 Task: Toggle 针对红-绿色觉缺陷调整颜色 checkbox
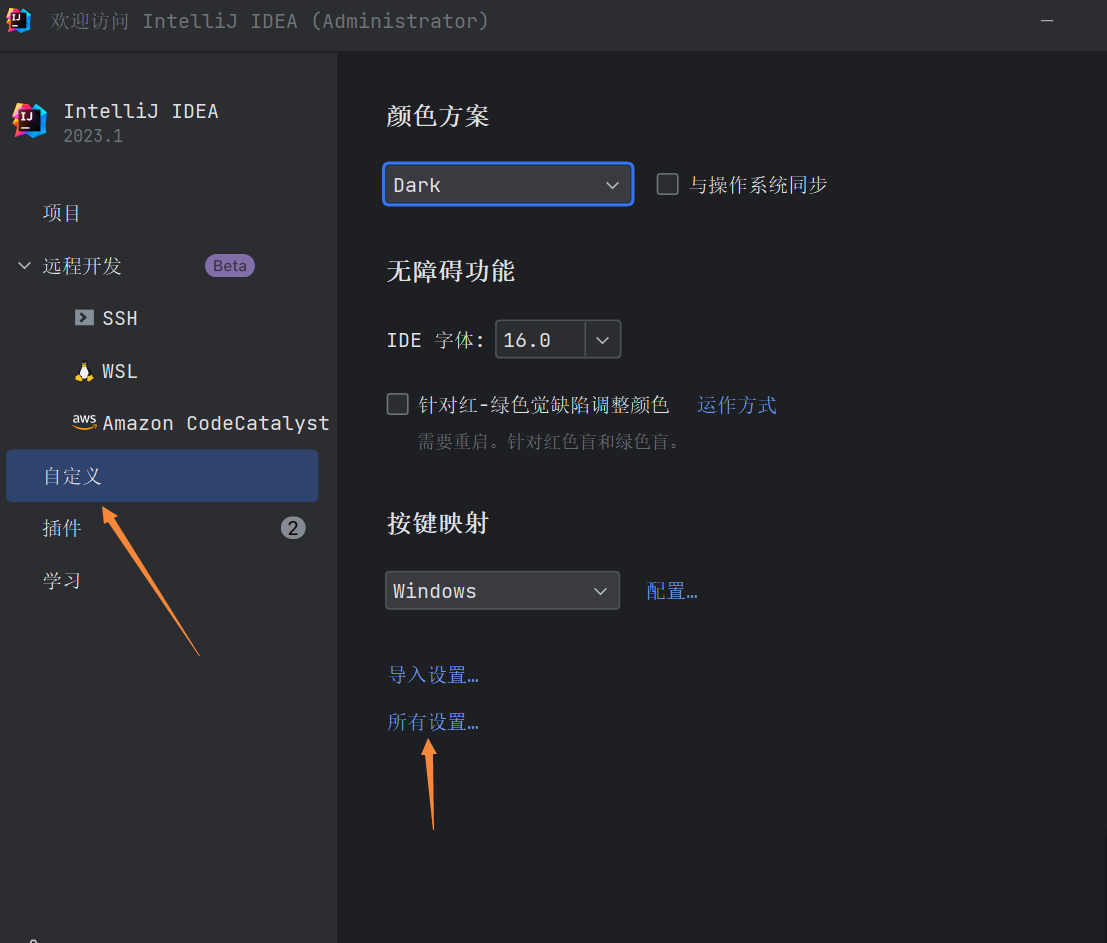397,404
